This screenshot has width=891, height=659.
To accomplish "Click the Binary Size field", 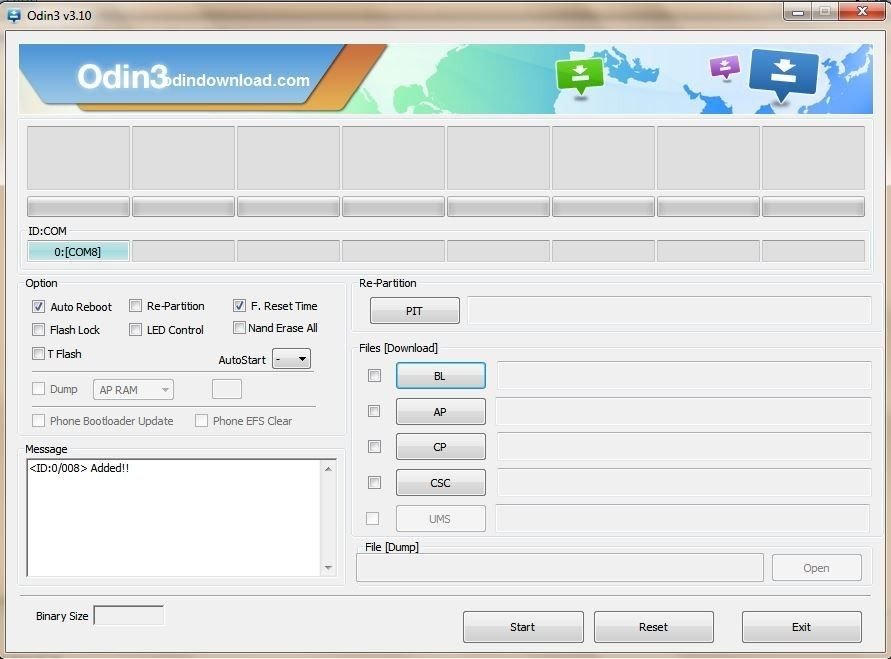I will coord(129,615).
